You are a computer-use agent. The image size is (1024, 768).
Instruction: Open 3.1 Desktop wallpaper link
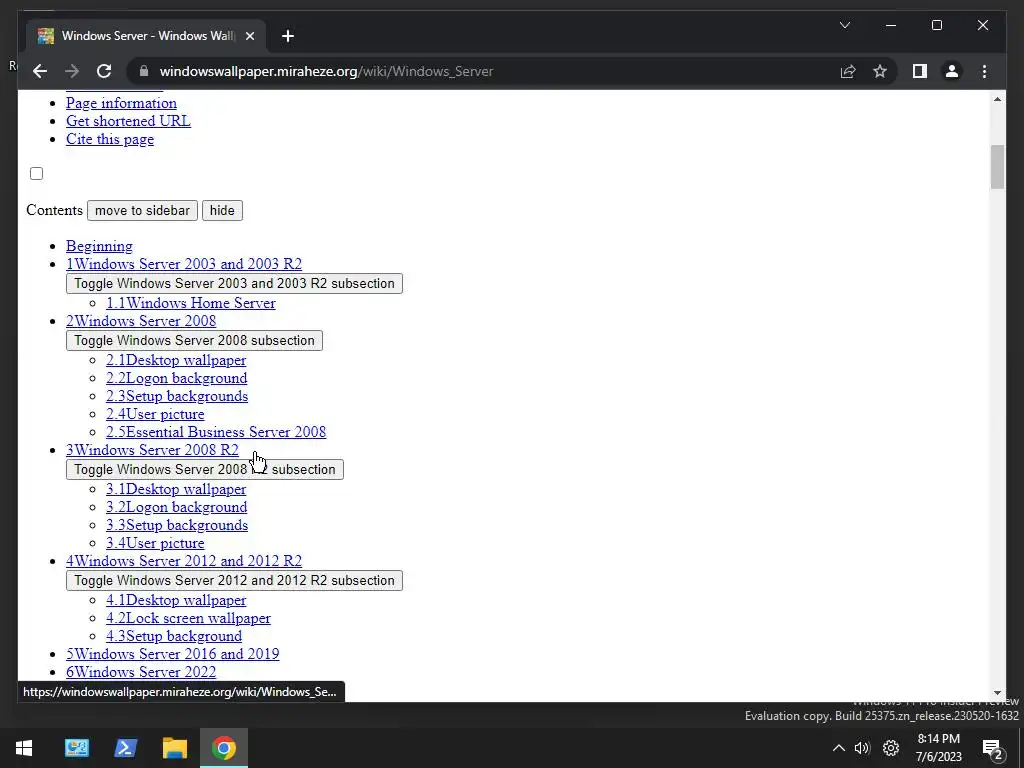[x=176, y=489]
